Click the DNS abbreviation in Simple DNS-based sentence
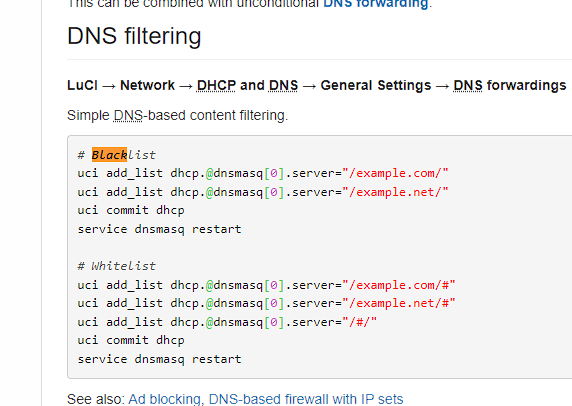This screenshot has width=572, height=406. 128,115
